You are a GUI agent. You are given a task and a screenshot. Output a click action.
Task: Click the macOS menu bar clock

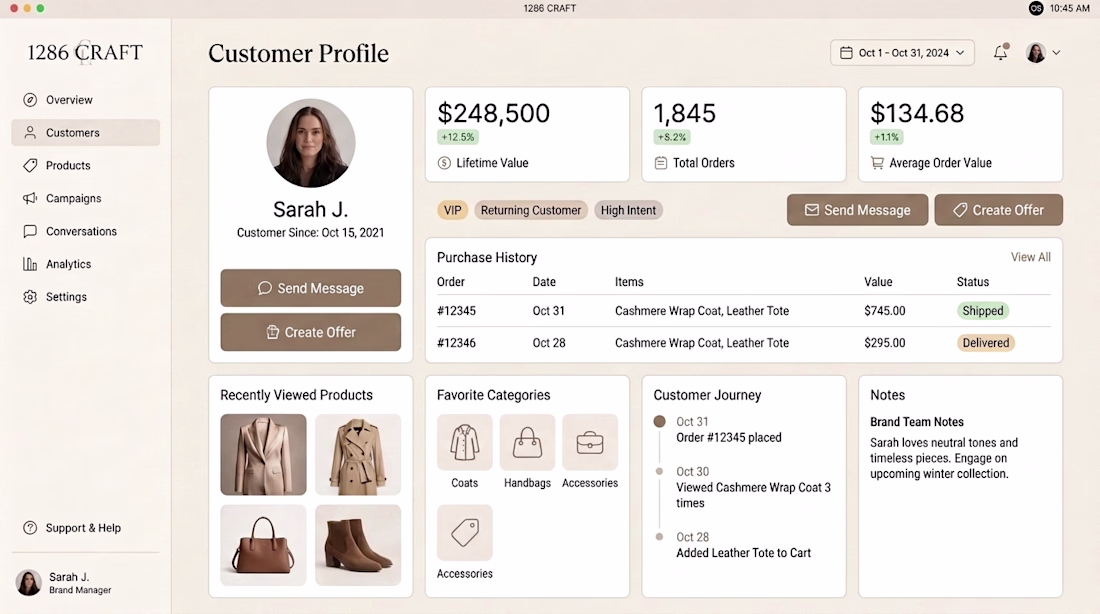(1069, 8)
